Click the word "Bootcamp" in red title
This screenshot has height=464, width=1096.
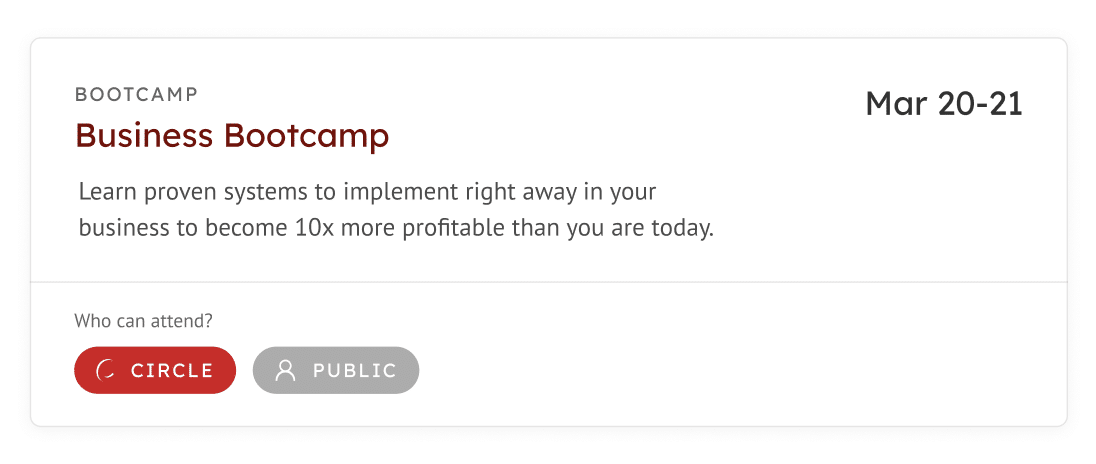tap(306, 136)
